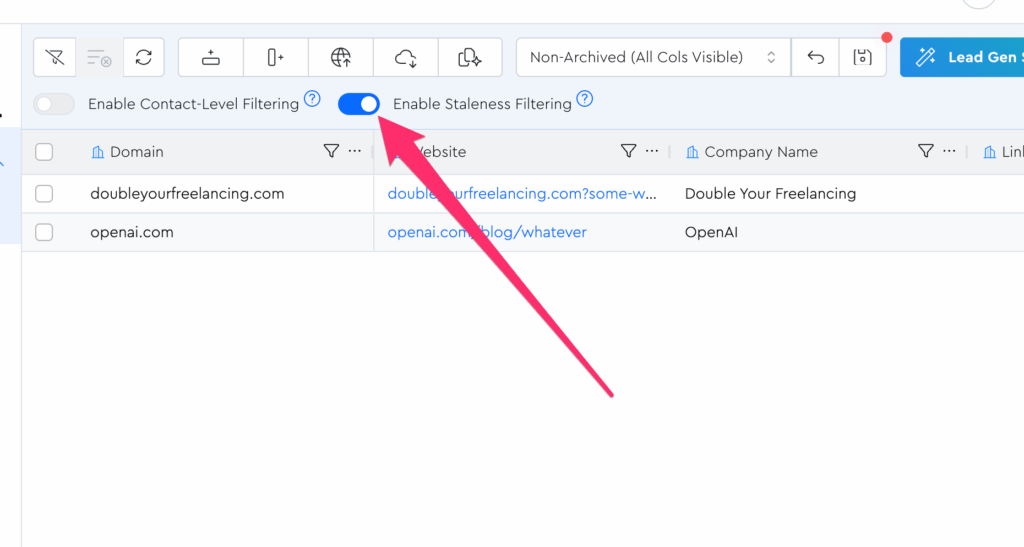Open the Website column three-dot menu
Viewport: 1024px width, 547px height.
tap(652, 151)
